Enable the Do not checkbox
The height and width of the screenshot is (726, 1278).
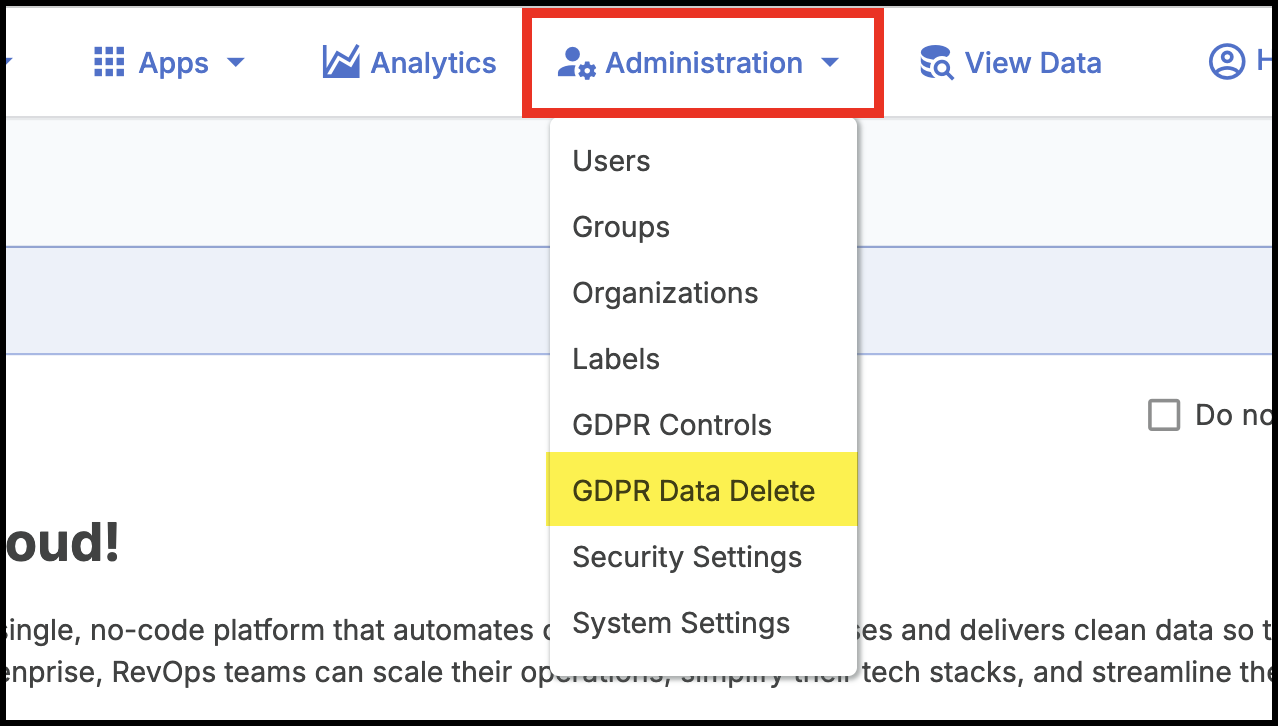1163,414
